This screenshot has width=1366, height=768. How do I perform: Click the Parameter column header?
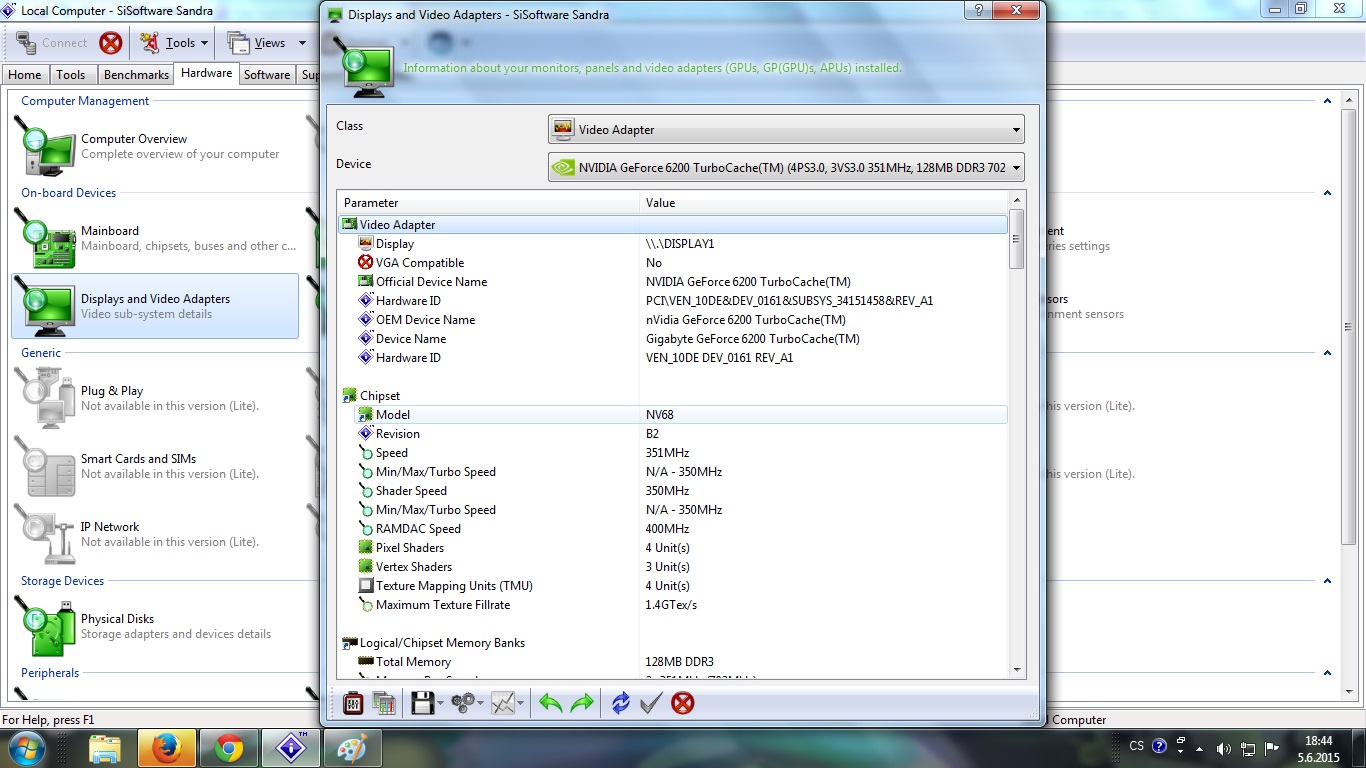(x=488, y=203)
